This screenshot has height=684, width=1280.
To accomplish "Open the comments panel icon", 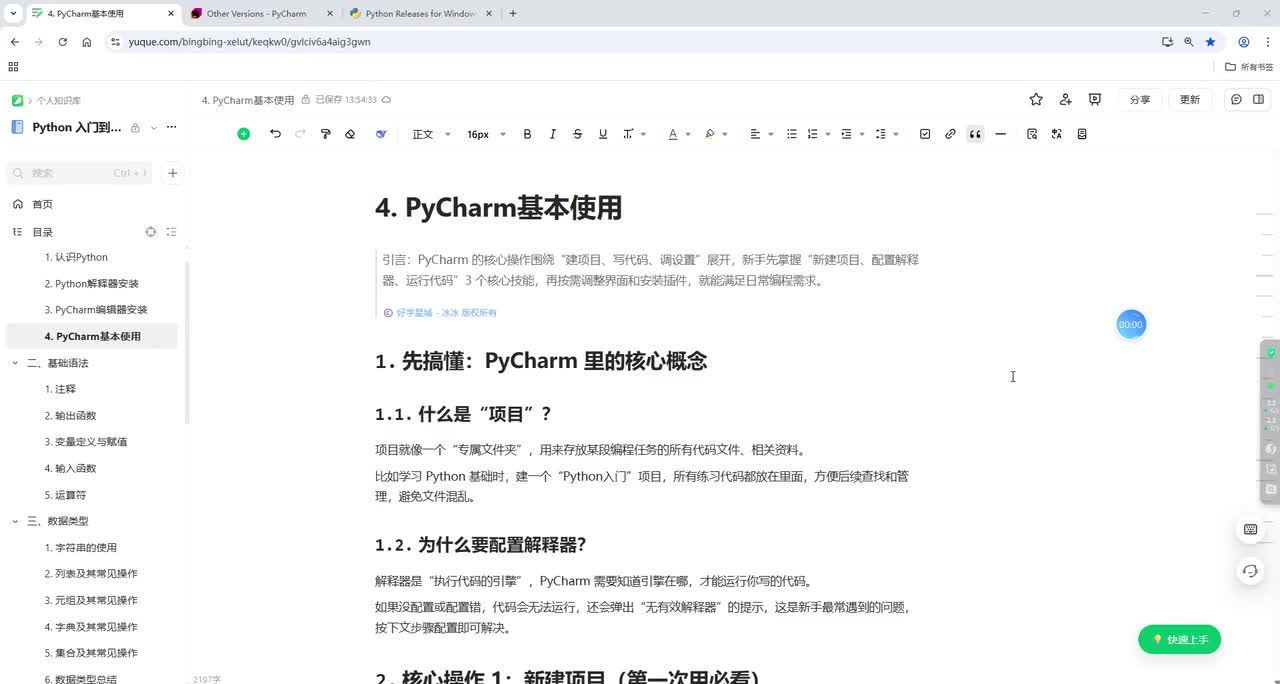I will click(1236, 99).
